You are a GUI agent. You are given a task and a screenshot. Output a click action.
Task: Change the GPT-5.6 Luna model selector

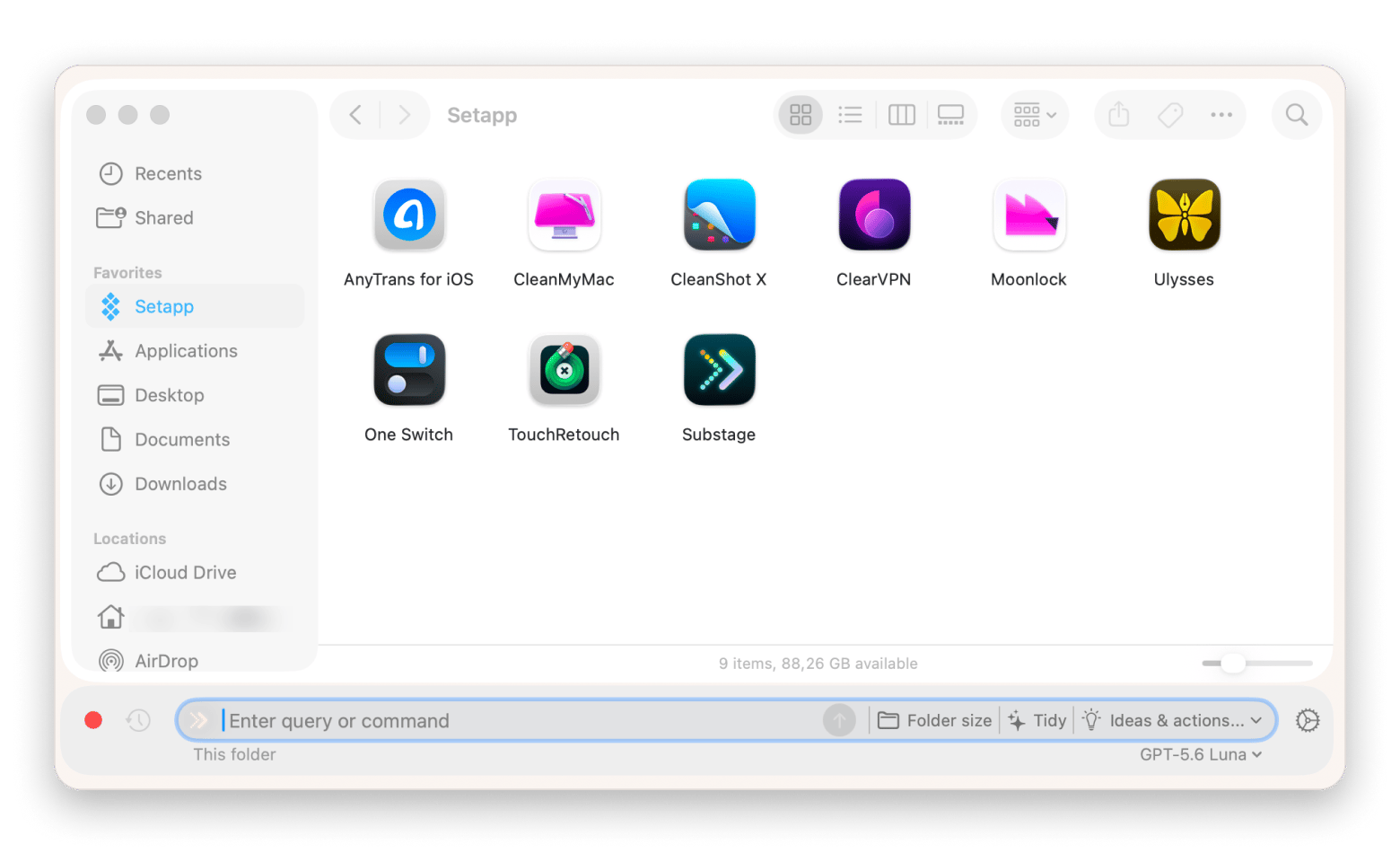click(x=1201, y=754)
